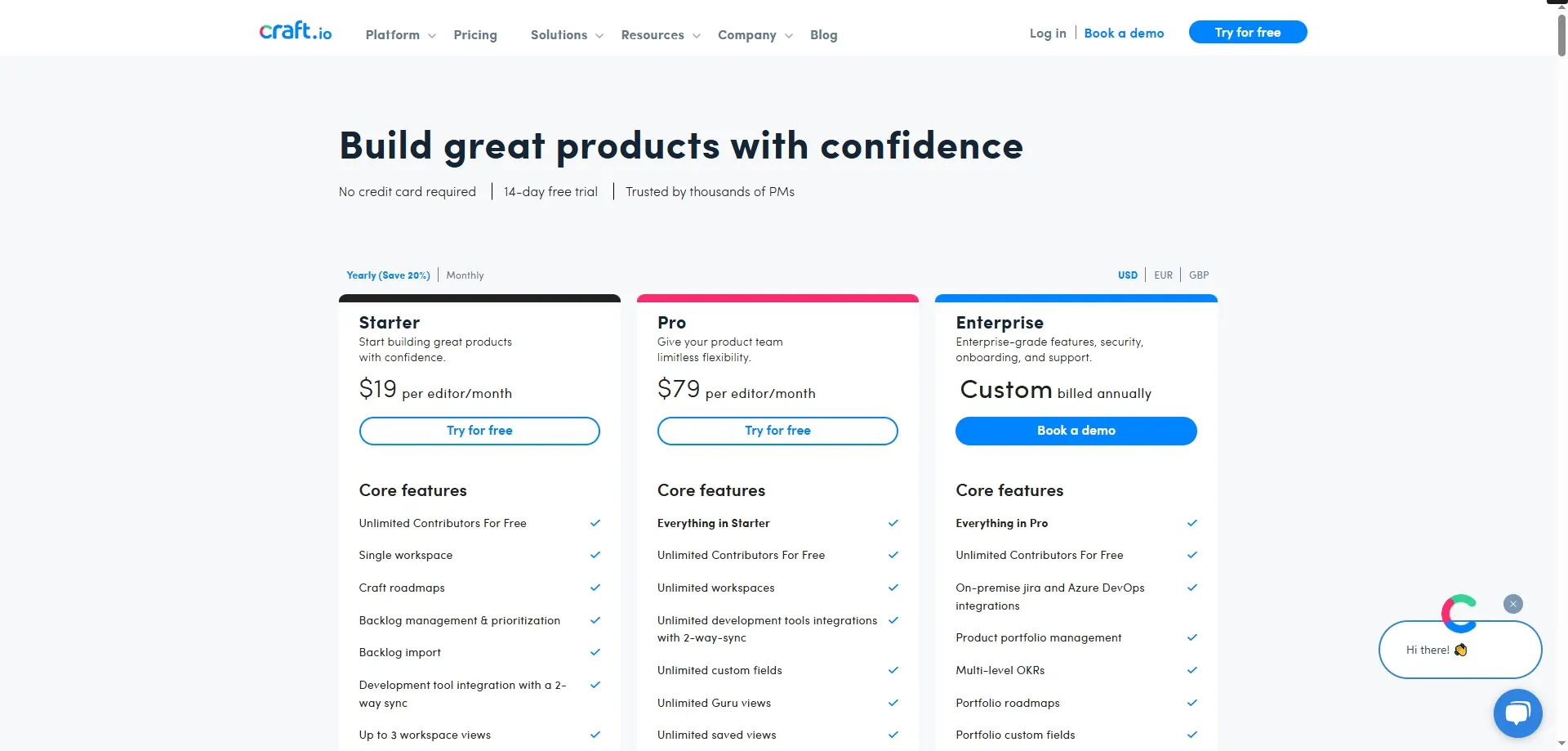Select Yearly (Save 20%) billing
Screen dimensions: 1568x751
click(388, 275)
